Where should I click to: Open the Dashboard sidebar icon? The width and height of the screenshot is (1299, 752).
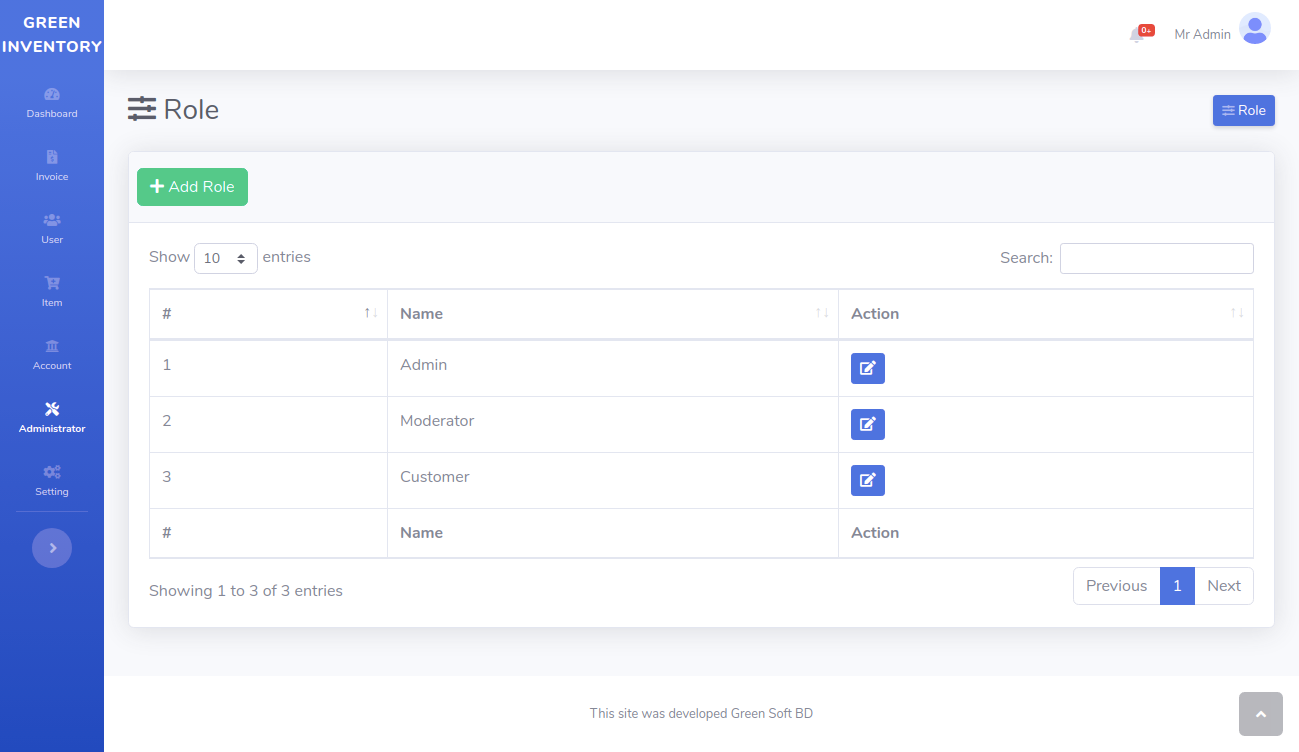tap(51, 96)
